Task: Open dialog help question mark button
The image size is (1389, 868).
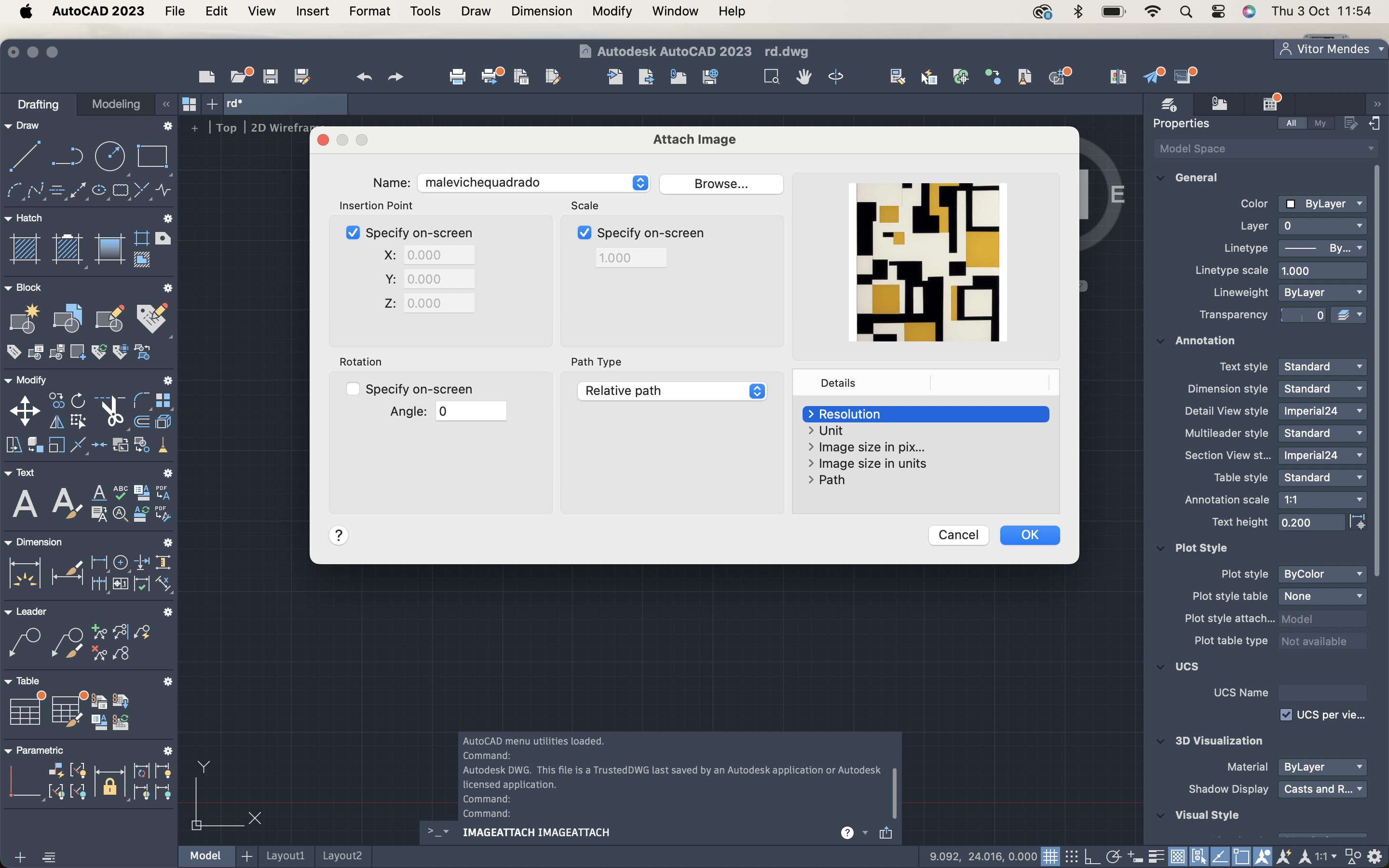Action: 339,535
